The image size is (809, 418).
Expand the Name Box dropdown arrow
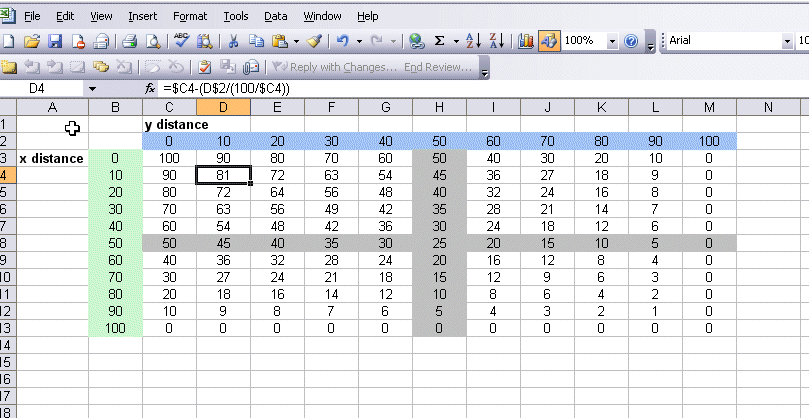[93, 89]
